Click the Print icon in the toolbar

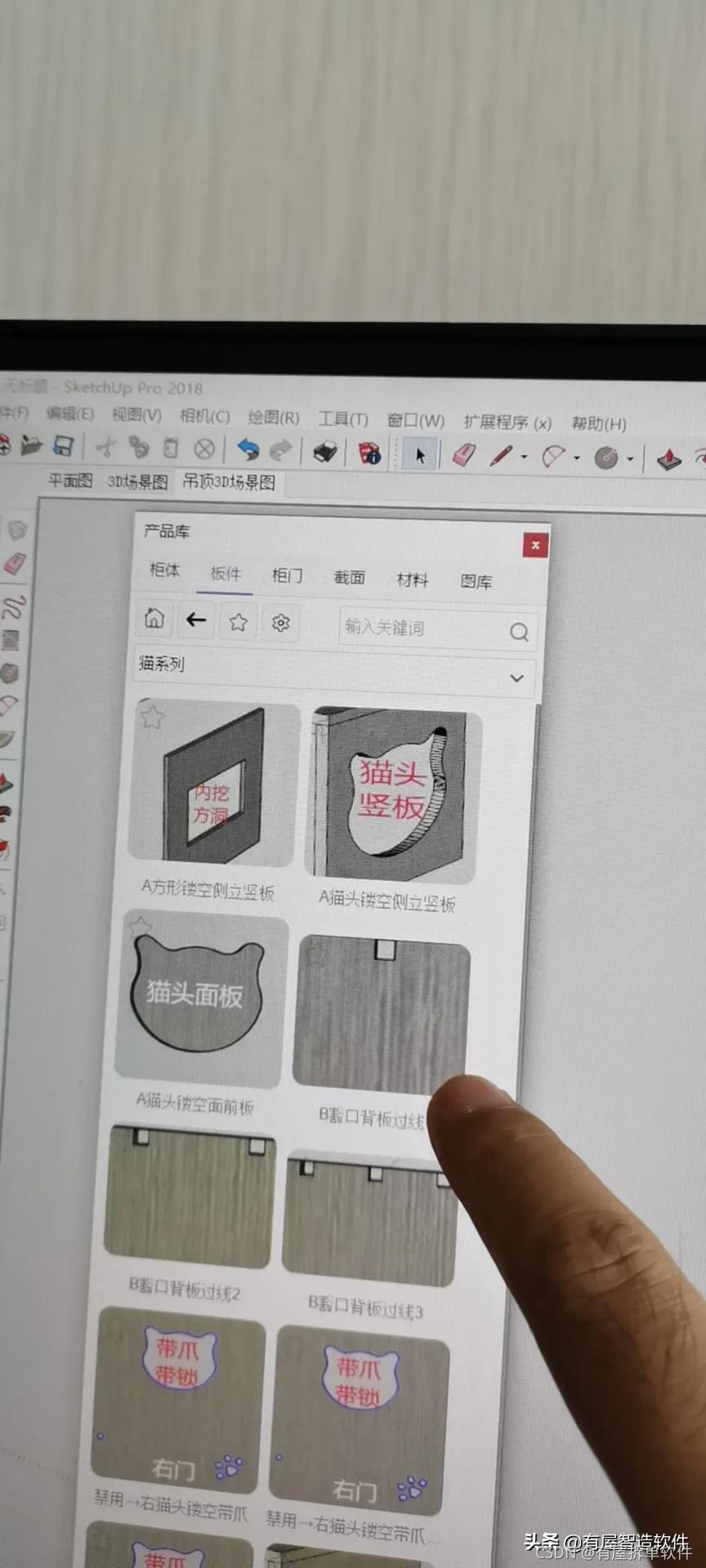coord(325,452)
